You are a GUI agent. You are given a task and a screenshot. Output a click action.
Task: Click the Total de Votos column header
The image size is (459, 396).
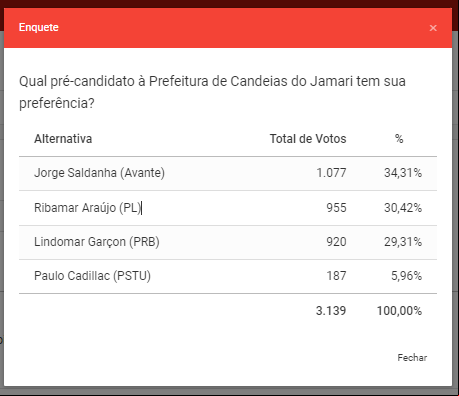pos(308,139)
